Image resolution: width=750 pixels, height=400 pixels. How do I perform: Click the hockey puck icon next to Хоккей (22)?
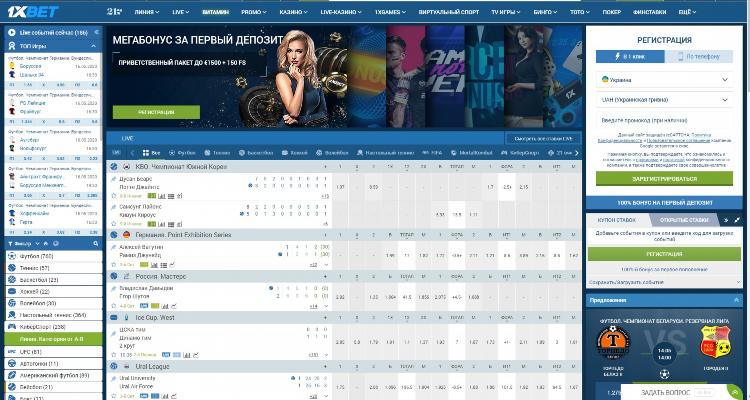(12, 291)
